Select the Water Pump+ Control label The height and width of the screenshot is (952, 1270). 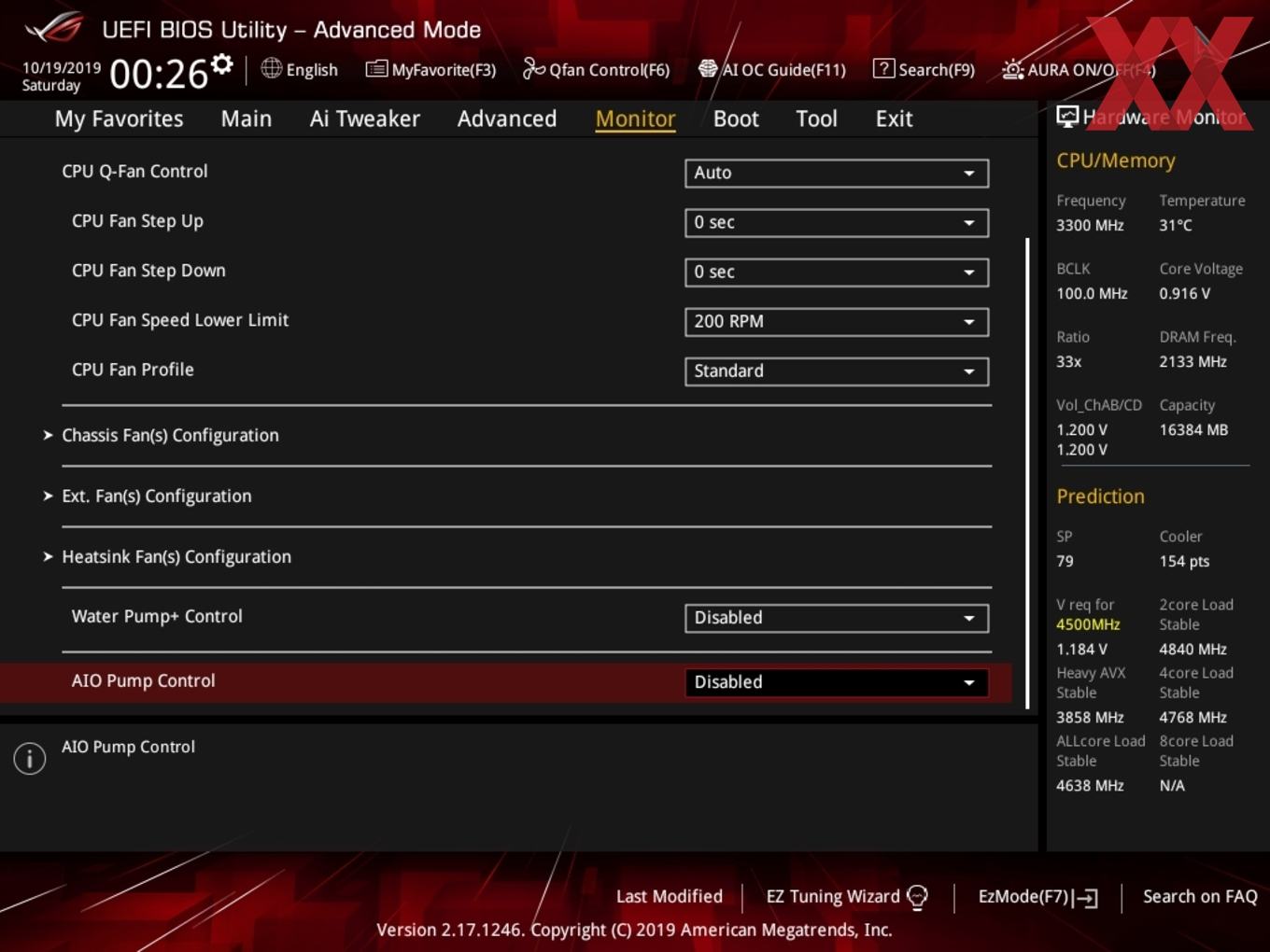(157, 616)
